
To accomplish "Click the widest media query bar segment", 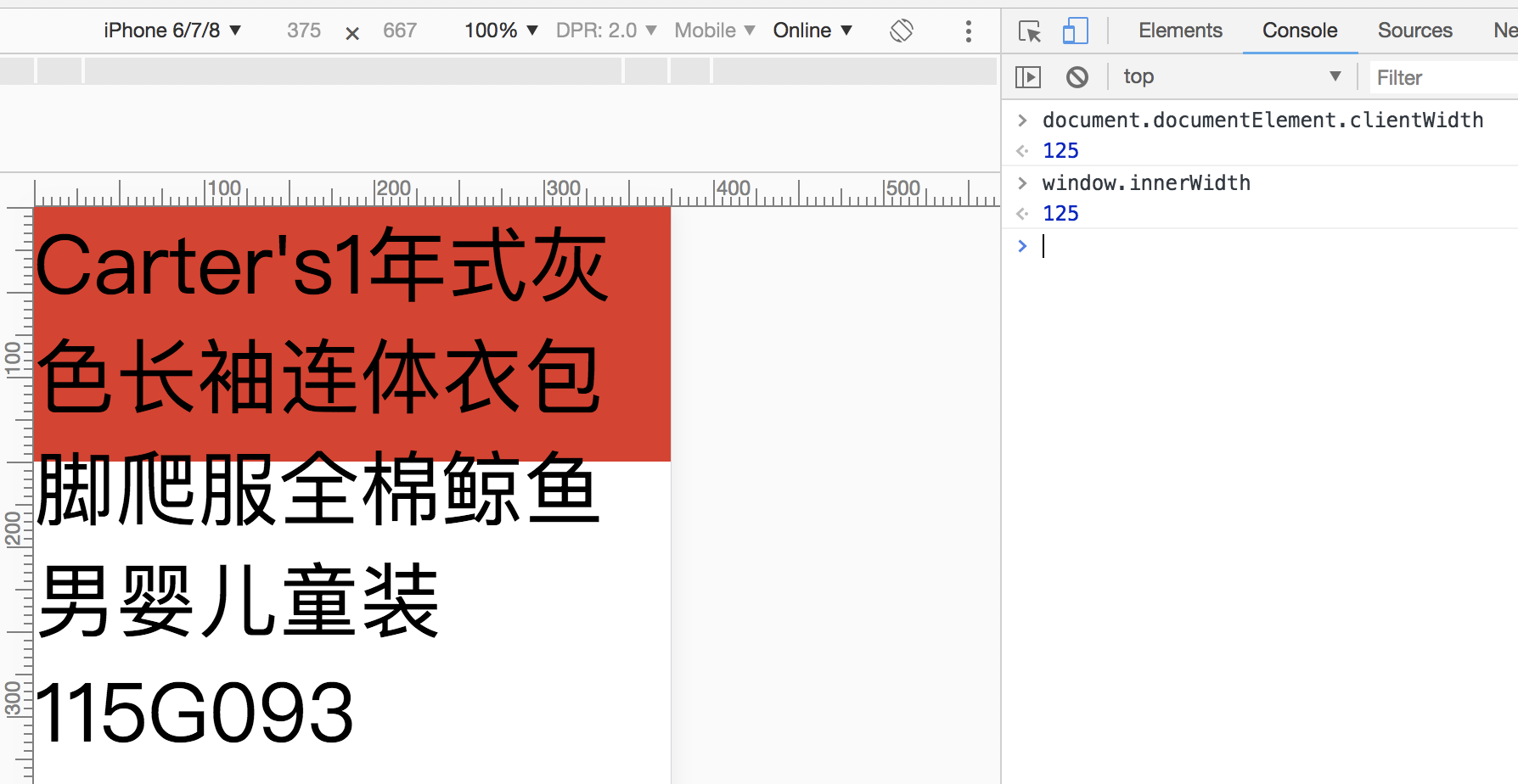I will 353,70.
